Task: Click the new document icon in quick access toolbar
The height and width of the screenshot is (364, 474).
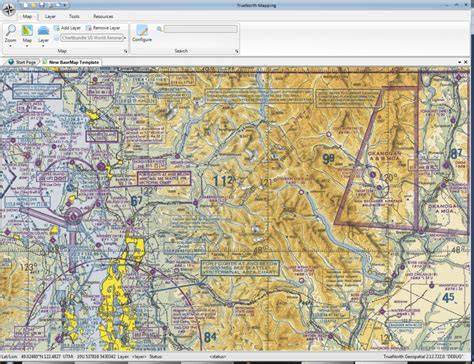Action: click(x=26, y=5)
